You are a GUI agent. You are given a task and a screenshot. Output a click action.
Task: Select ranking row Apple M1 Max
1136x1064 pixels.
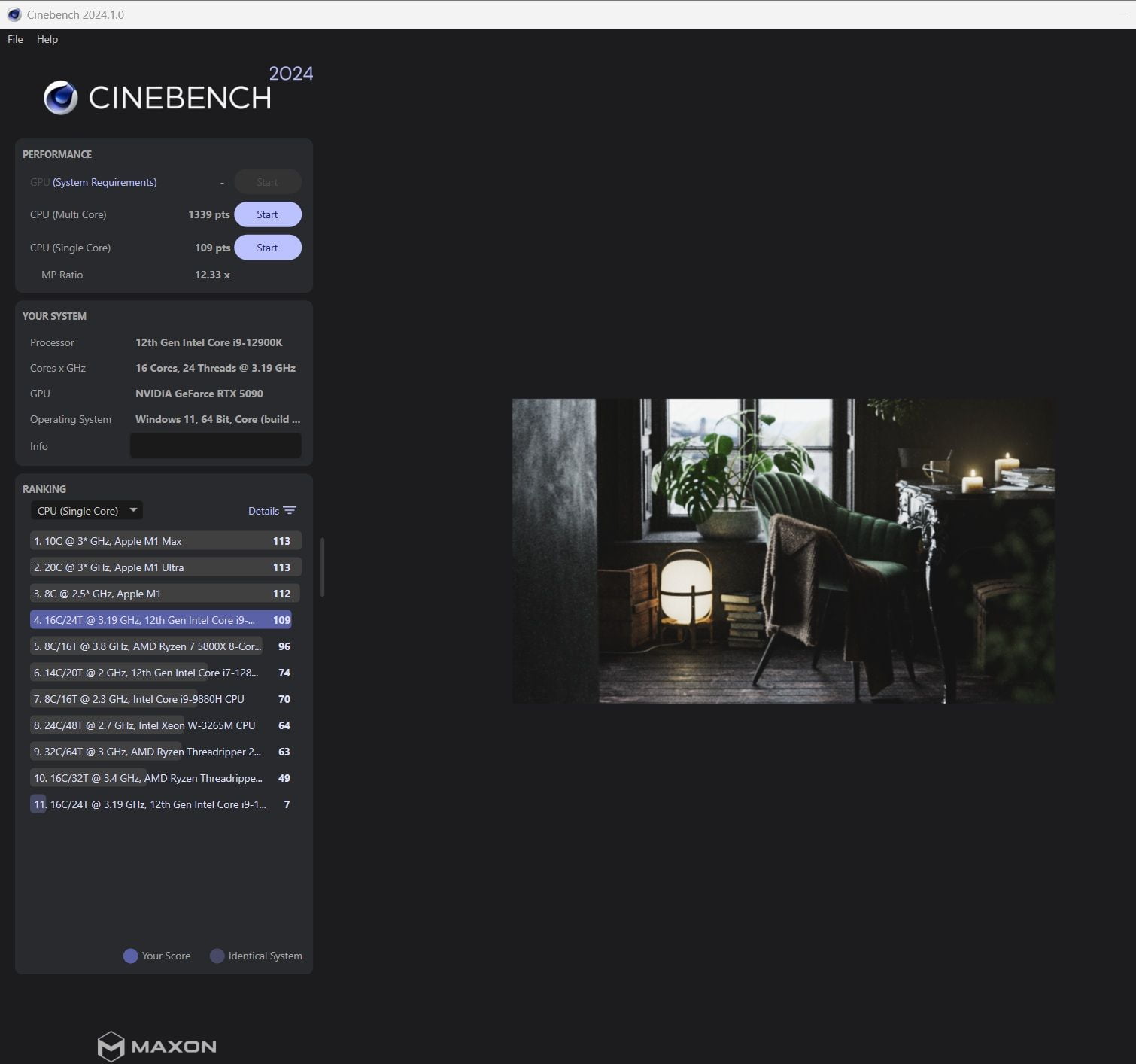click(166, 541)
